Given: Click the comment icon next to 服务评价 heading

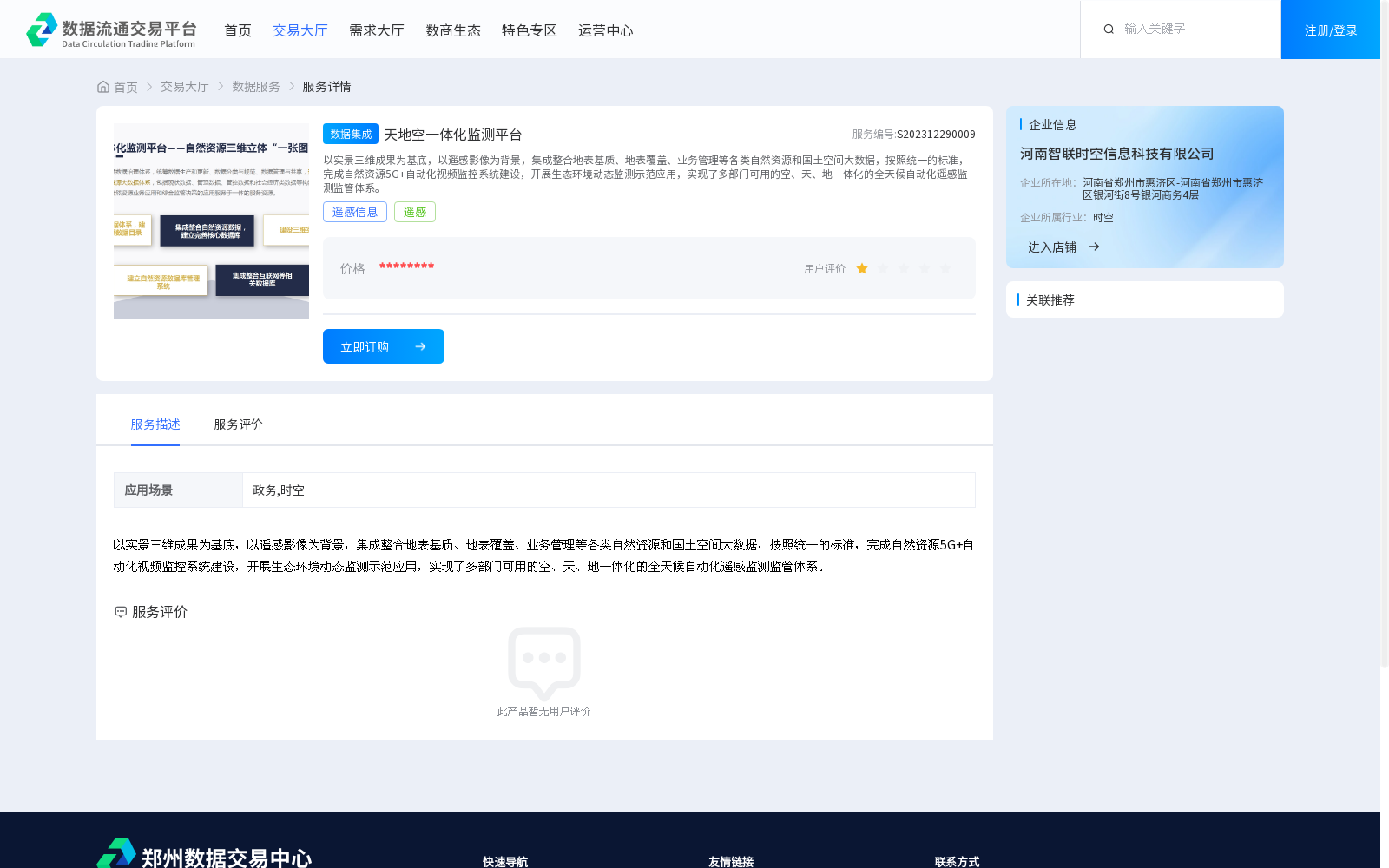Looking at the screenshot, I should (121, 612).
